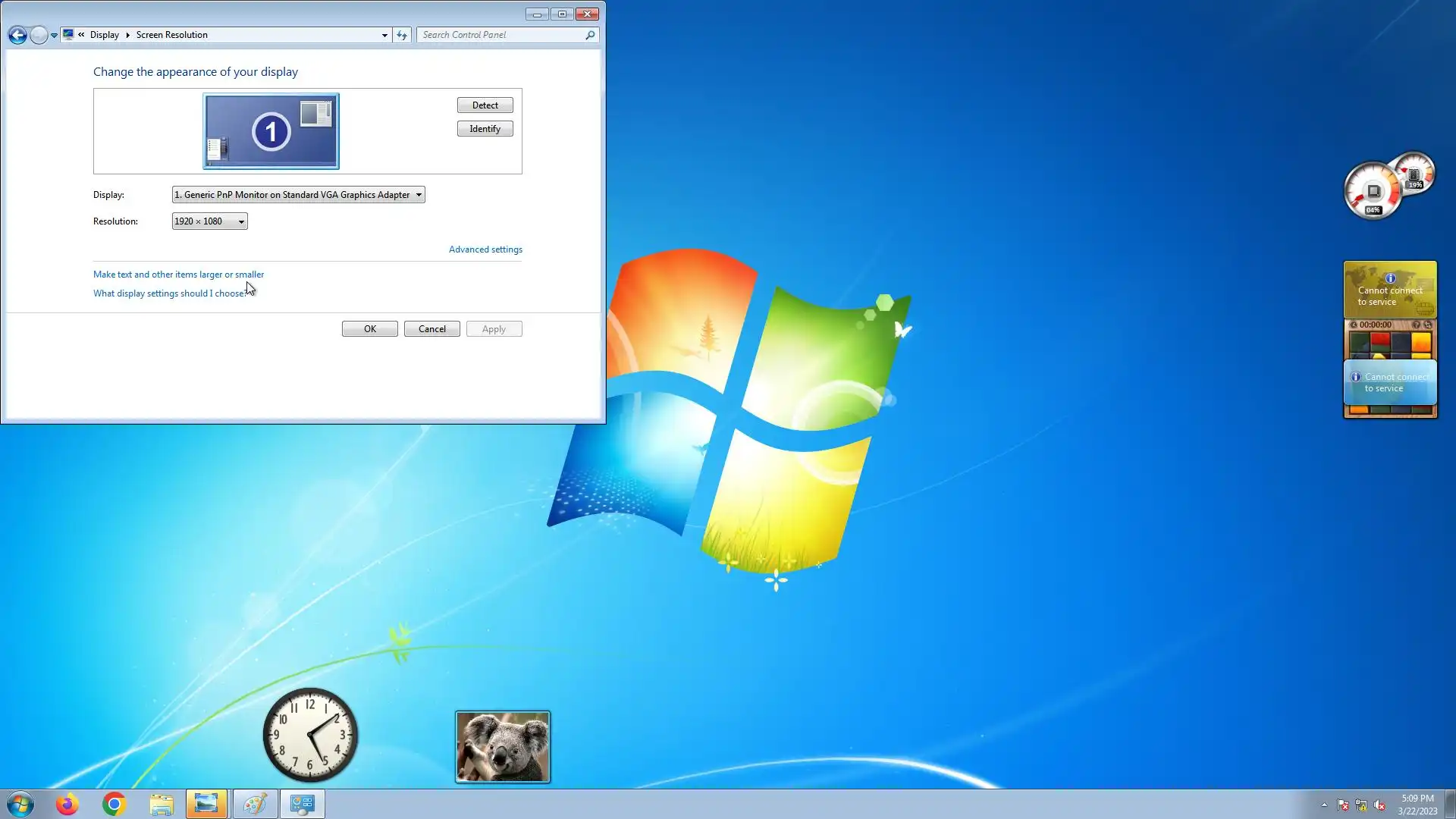Viewport: 1456px width, 819px height.
Task: Click the back navigation arrow
Action: coord(17,35)
